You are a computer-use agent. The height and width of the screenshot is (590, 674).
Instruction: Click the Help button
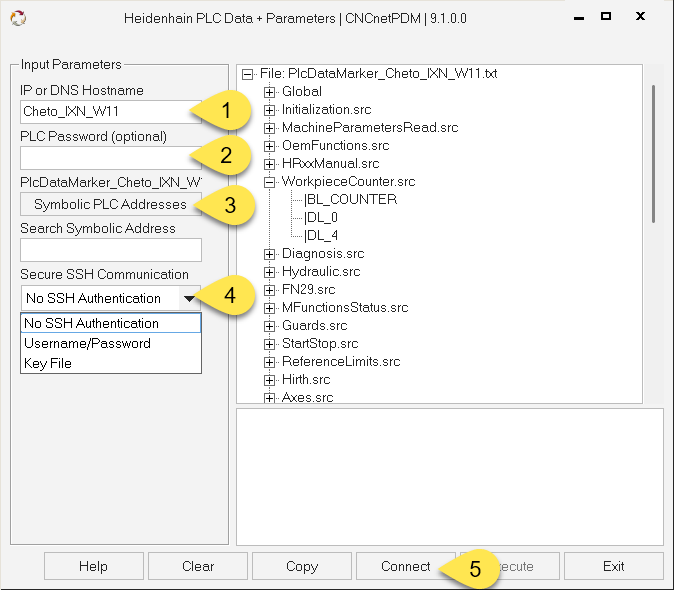pos(93,566)
